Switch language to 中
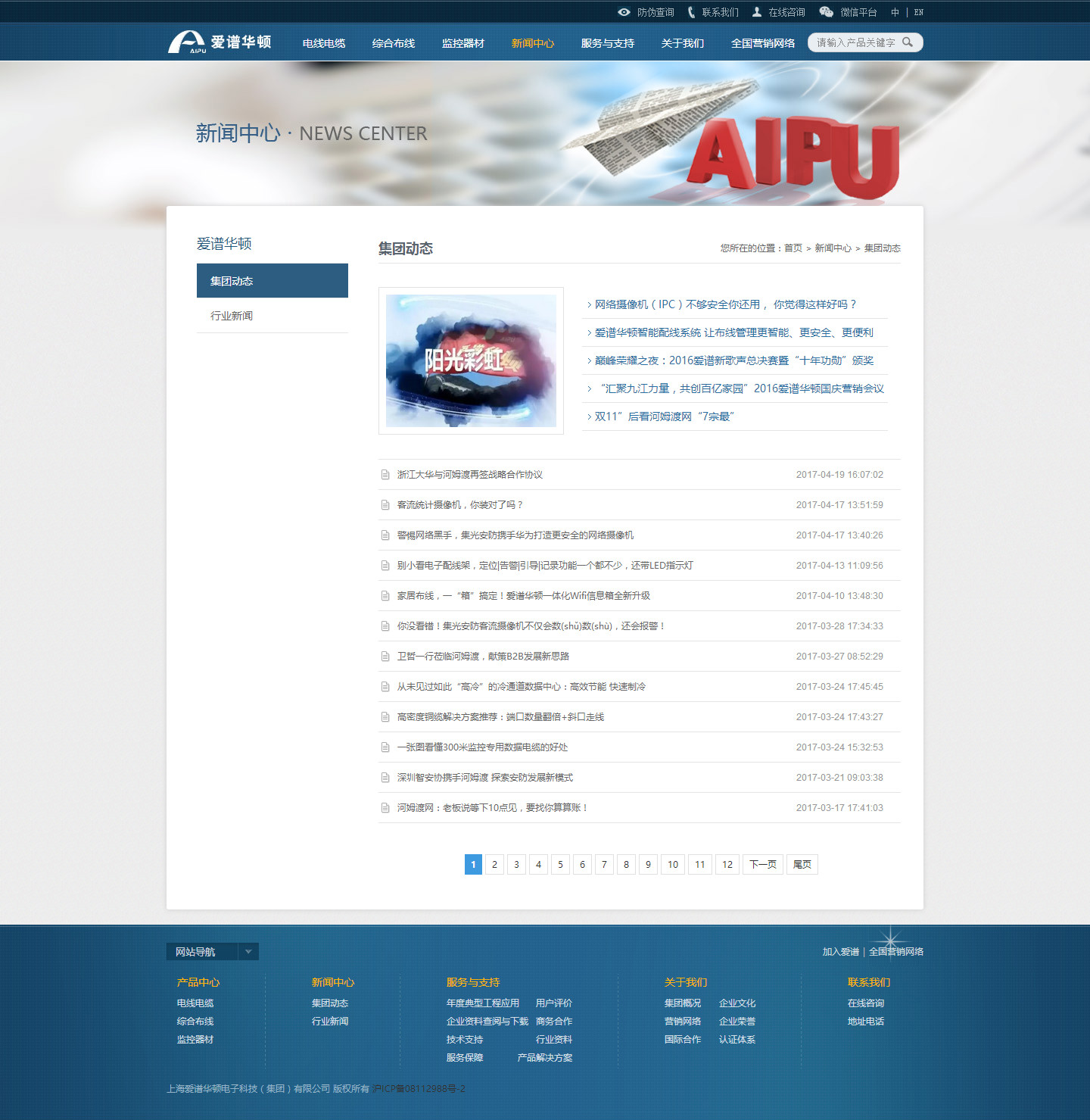 895,12
